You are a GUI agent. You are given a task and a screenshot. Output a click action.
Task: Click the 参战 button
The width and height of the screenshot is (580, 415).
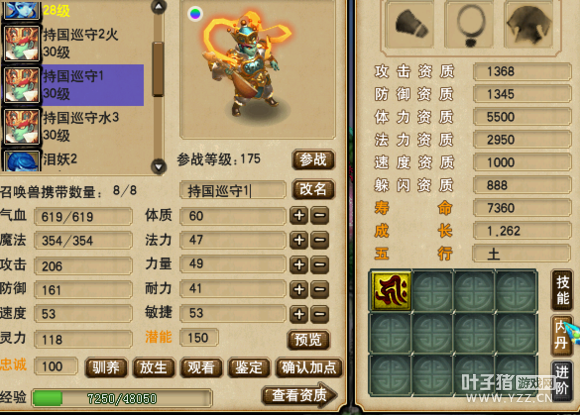click(313, 160)
